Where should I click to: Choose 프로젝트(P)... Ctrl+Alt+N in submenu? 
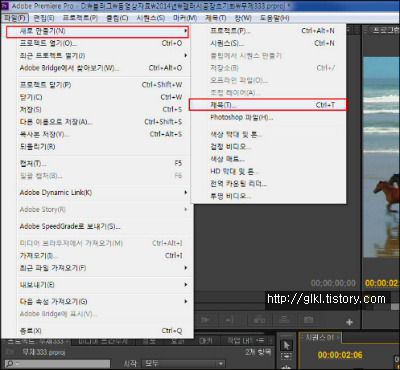[269, 31]
